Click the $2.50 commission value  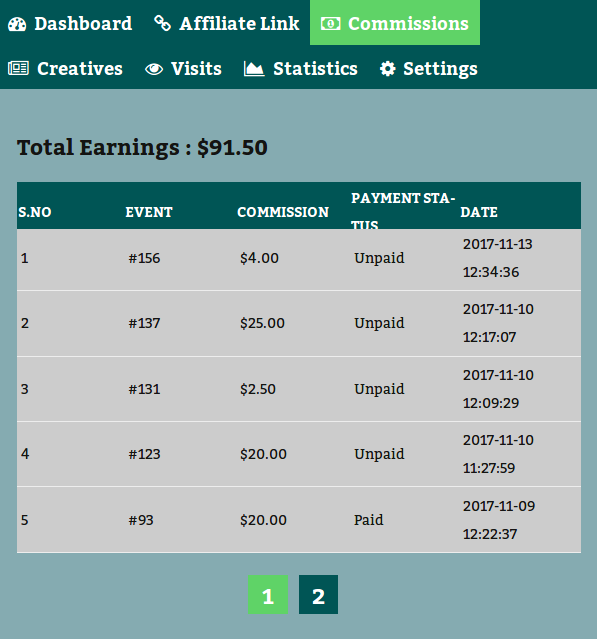(x=258, y=389)
